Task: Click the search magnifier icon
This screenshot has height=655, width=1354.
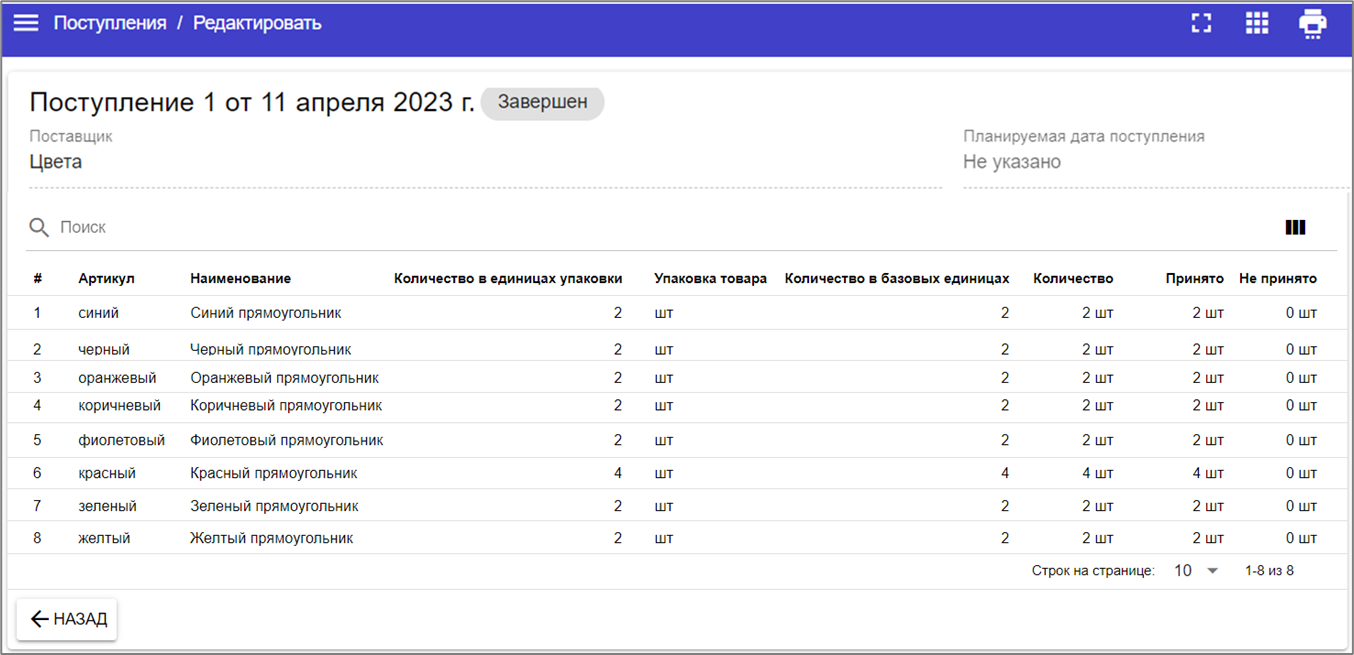Action: point(39,228)
